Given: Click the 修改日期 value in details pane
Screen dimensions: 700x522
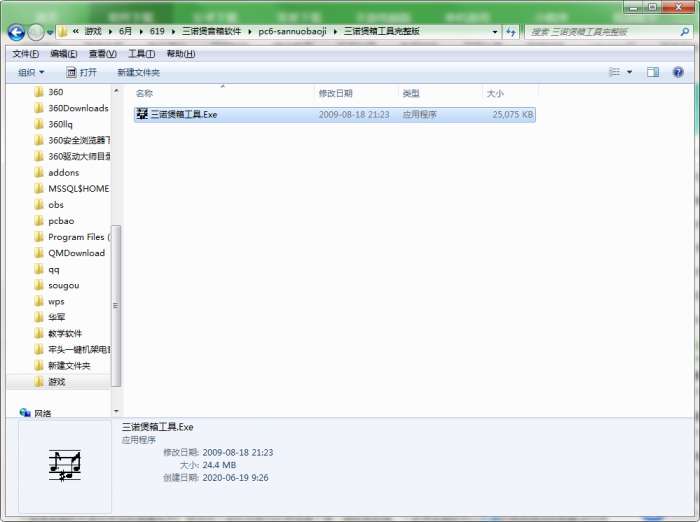Looking at the screenshot, I should [238, 452].
